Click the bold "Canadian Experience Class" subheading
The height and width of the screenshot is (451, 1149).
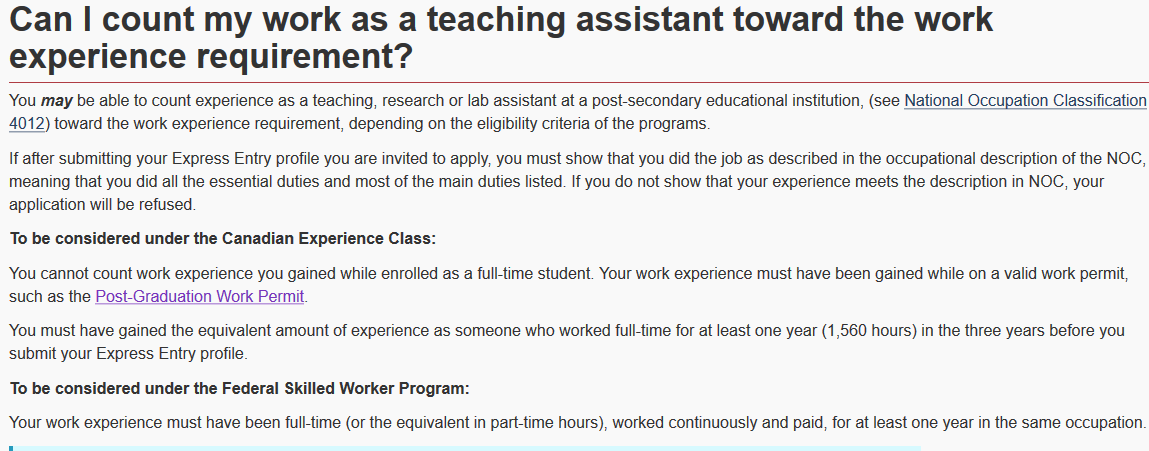[x=222, y=239]
